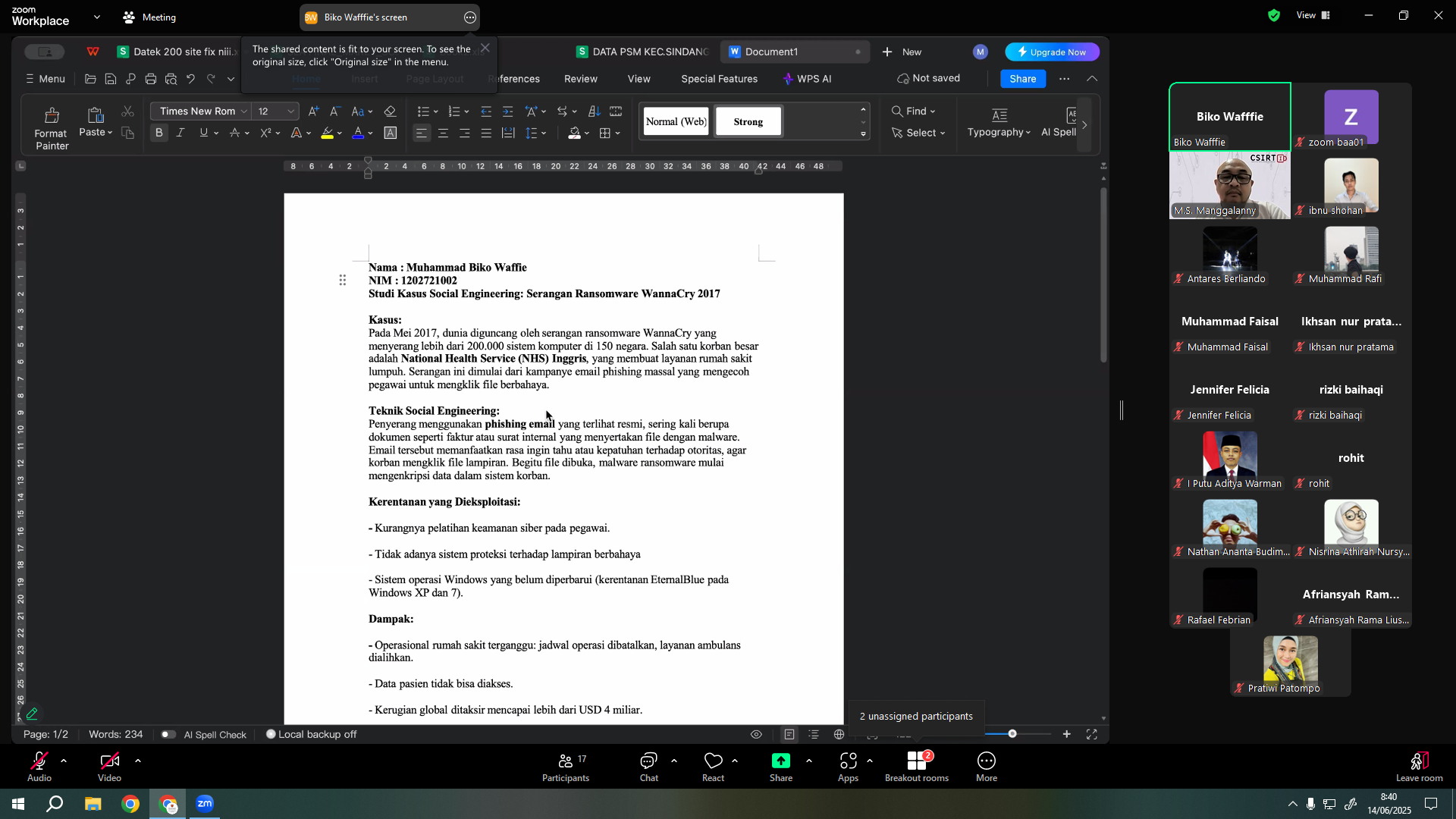Viewport: 1456px width, 819px height.
Task: Click the full screen icon in status bar
Action: pyautogui.click(x=1092, y=734)
